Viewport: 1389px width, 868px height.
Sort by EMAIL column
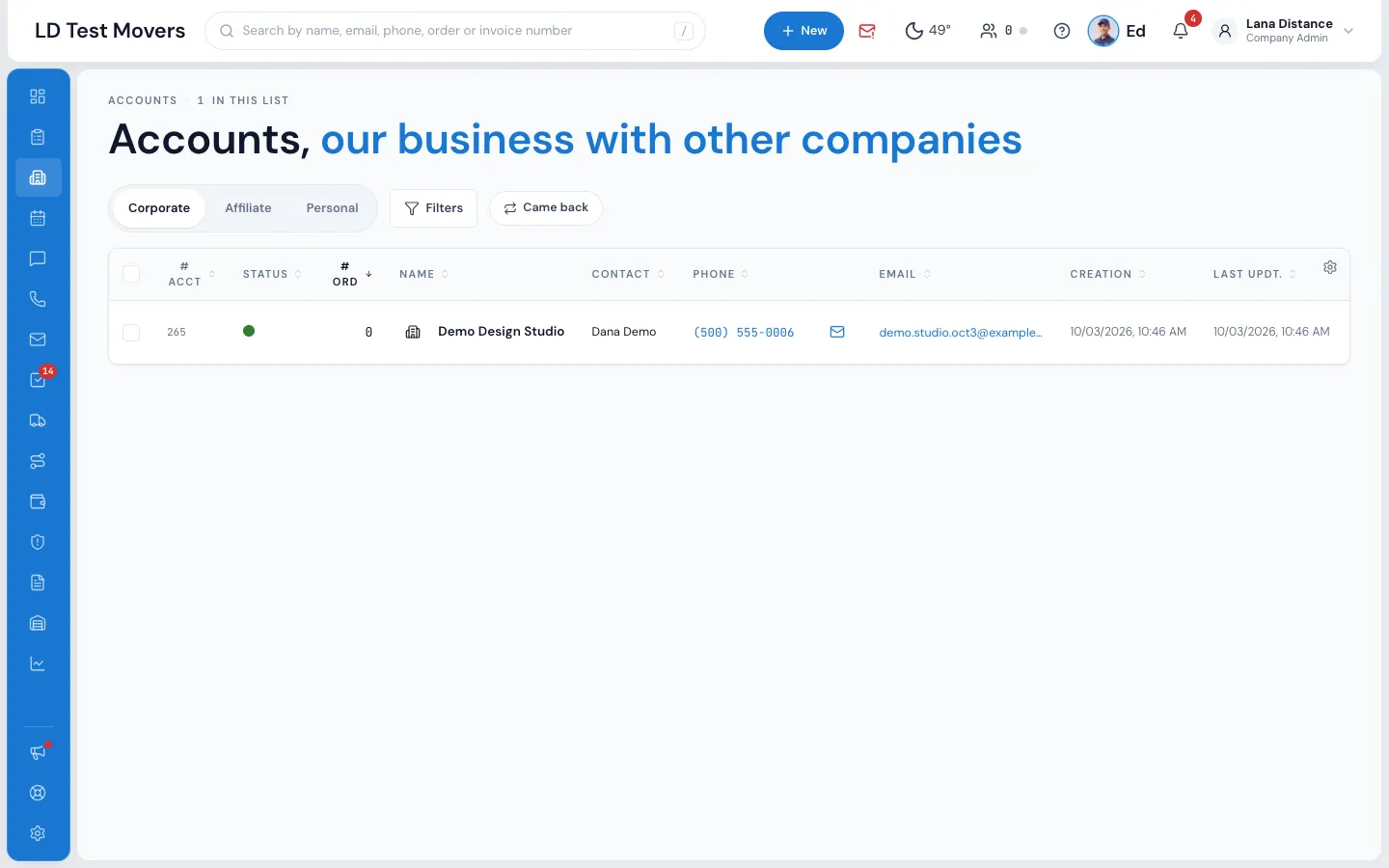905,274
